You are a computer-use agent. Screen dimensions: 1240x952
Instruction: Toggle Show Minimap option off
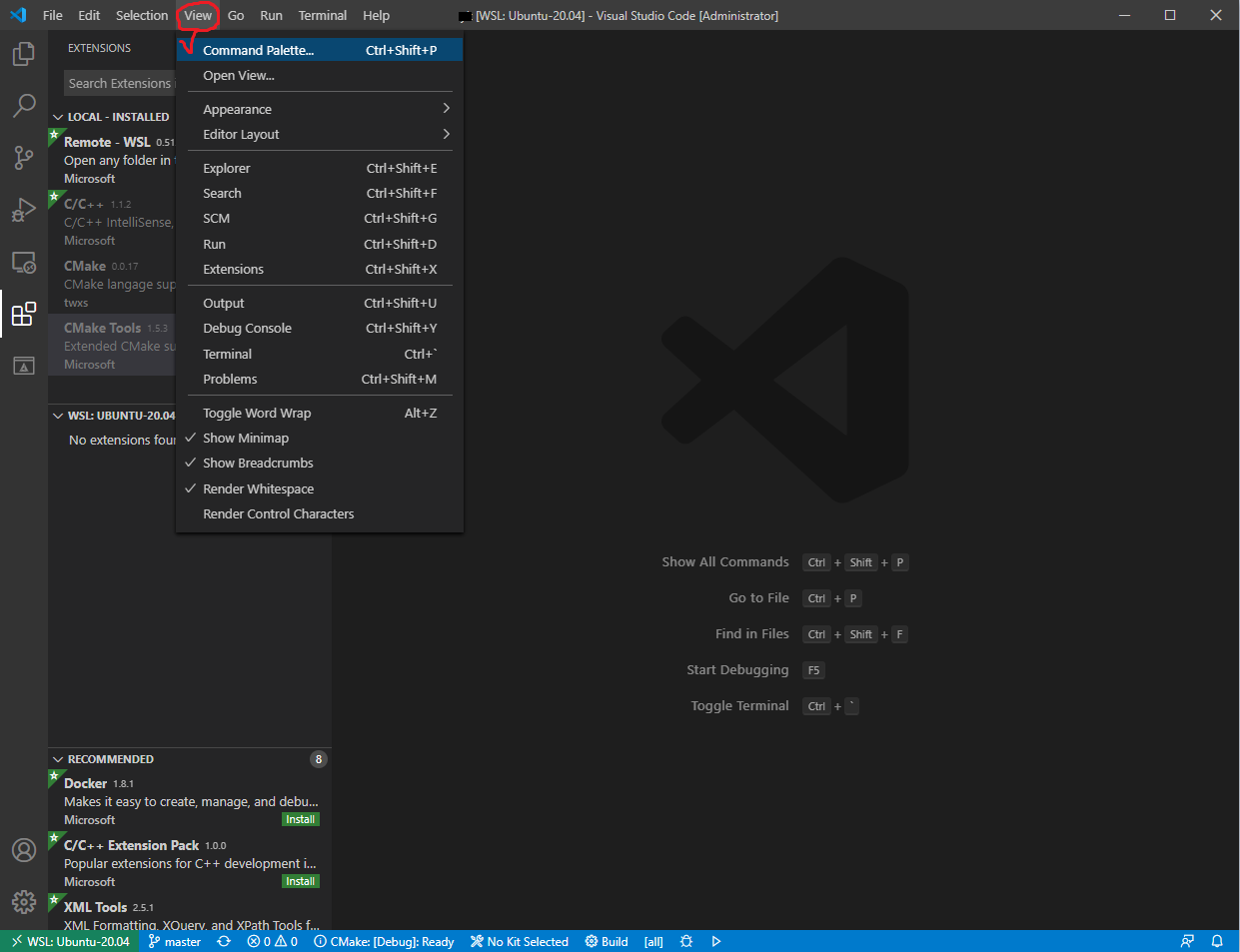pyautogui.click(x=246, y=438)
